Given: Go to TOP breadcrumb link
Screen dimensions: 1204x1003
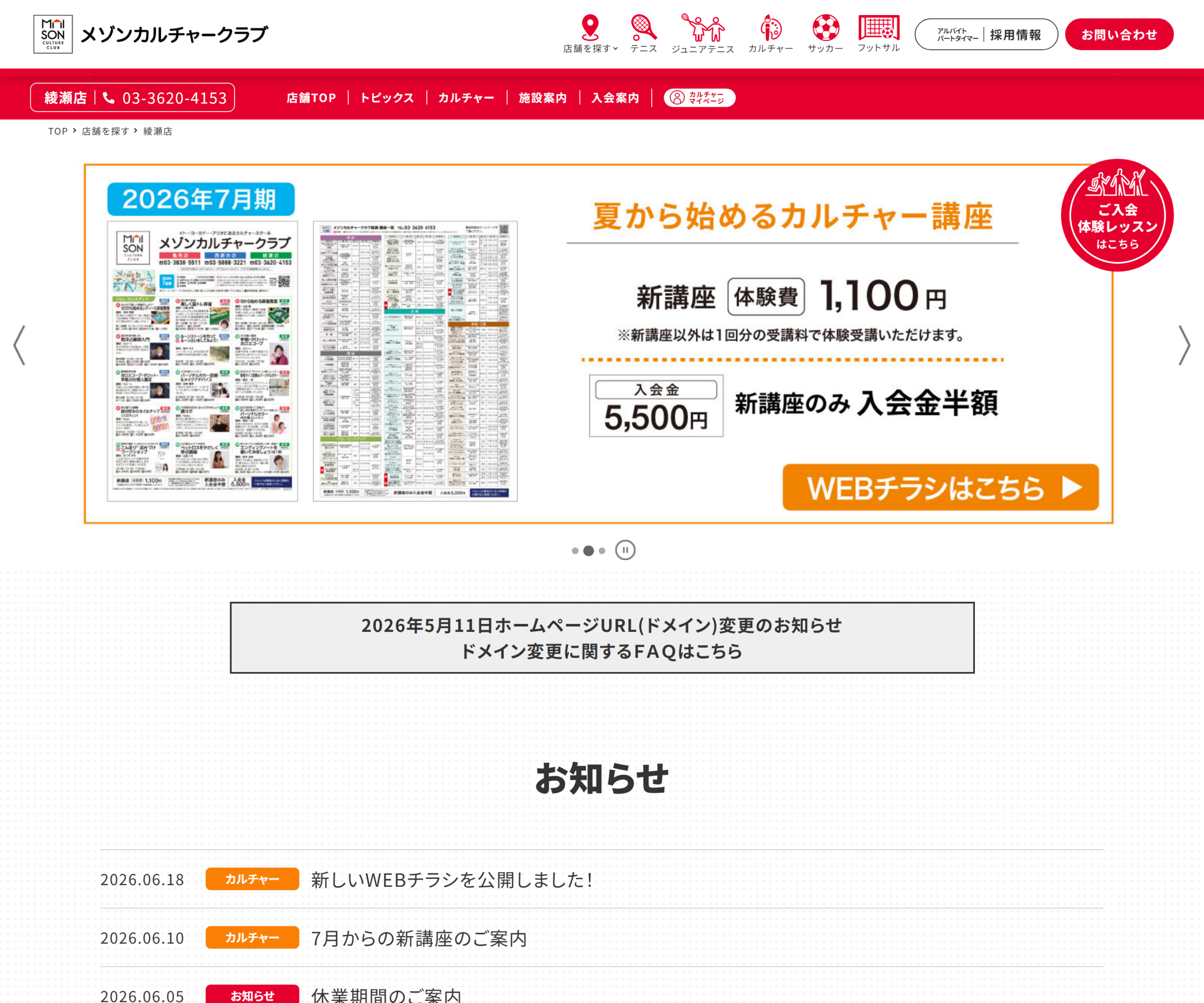Looking at the screenshot, I should (58, 131).
